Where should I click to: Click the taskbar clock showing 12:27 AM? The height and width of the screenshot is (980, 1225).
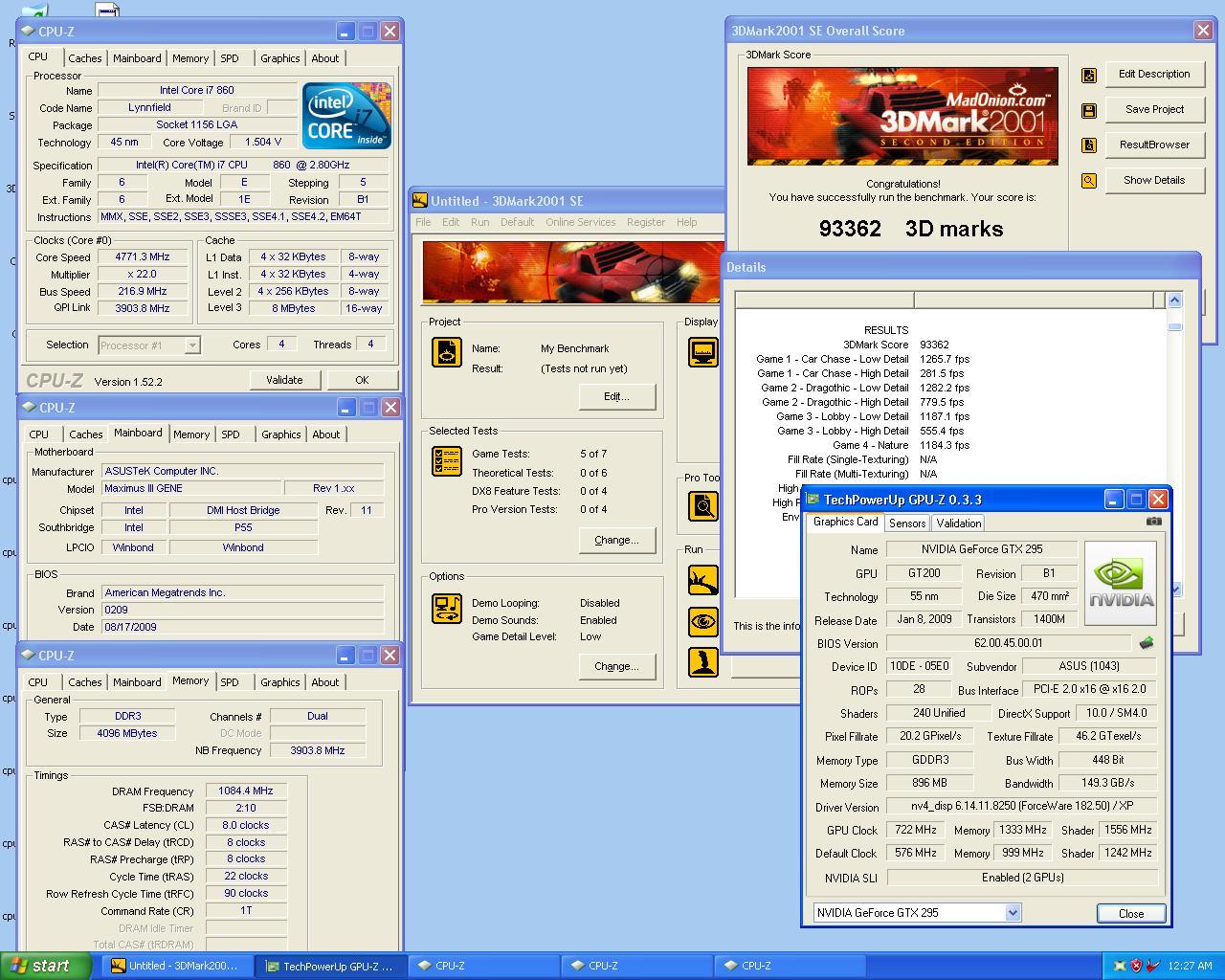click(x=1190, y=966)
